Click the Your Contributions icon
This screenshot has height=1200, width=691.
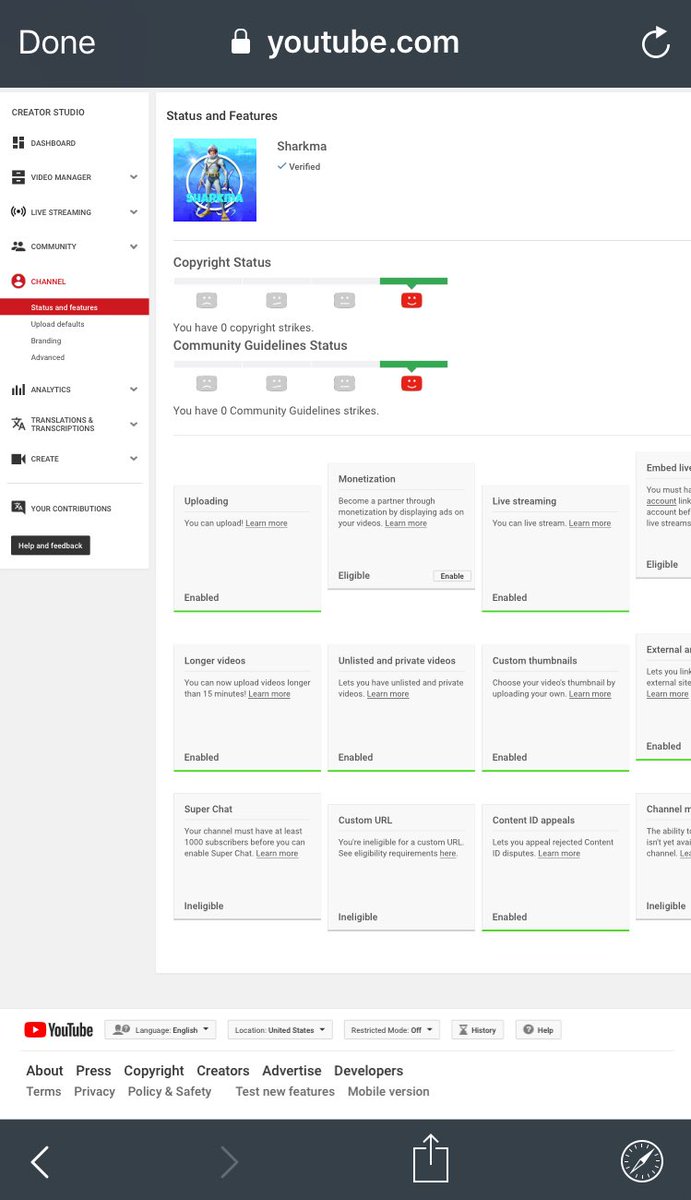pos(18,508)
